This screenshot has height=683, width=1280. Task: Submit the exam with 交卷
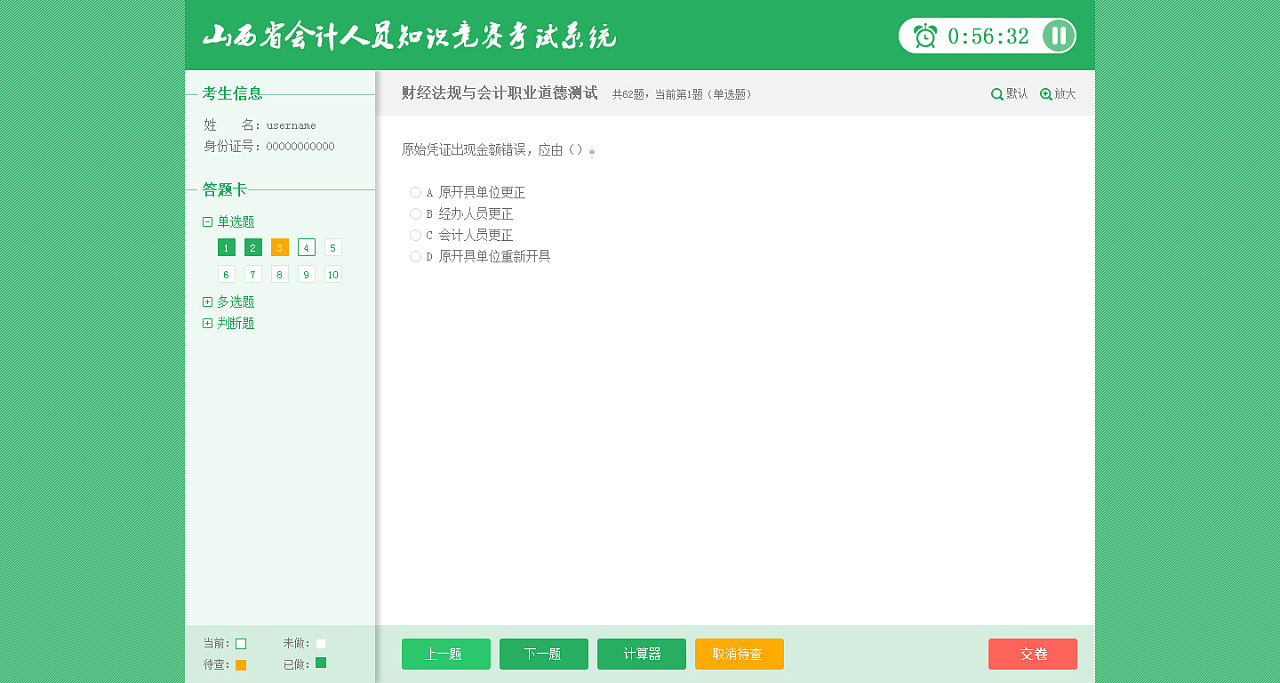[x=1033, y=654]
